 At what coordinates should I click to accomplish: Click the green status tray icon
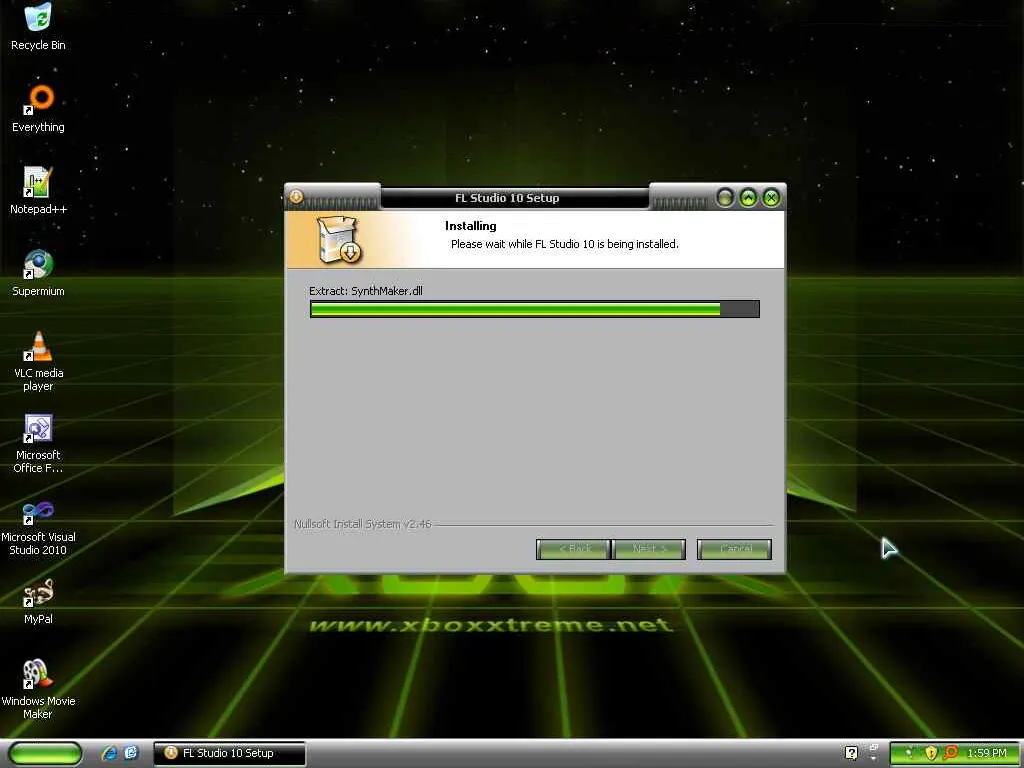point(909,753)
